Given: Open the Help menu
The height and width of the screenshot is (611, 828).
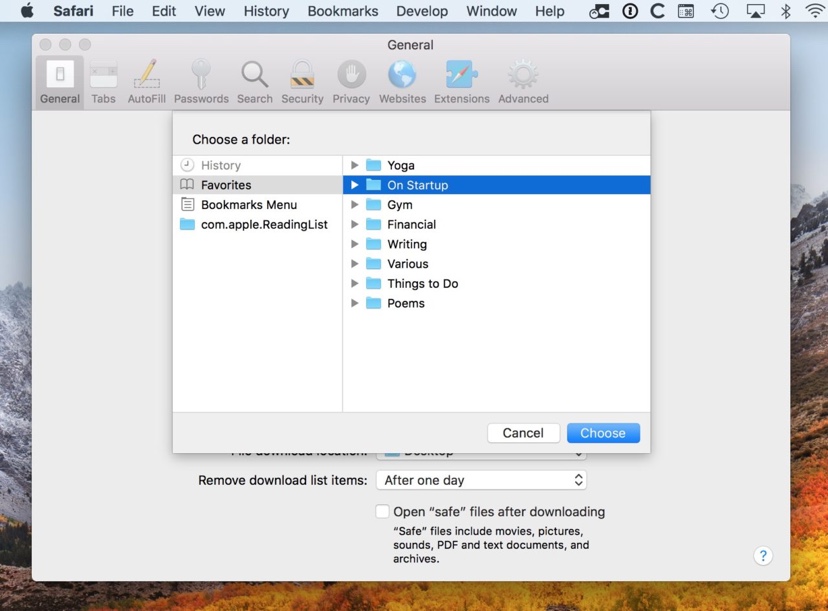Looking at the screenshot, I should click(x=550, y=11).
